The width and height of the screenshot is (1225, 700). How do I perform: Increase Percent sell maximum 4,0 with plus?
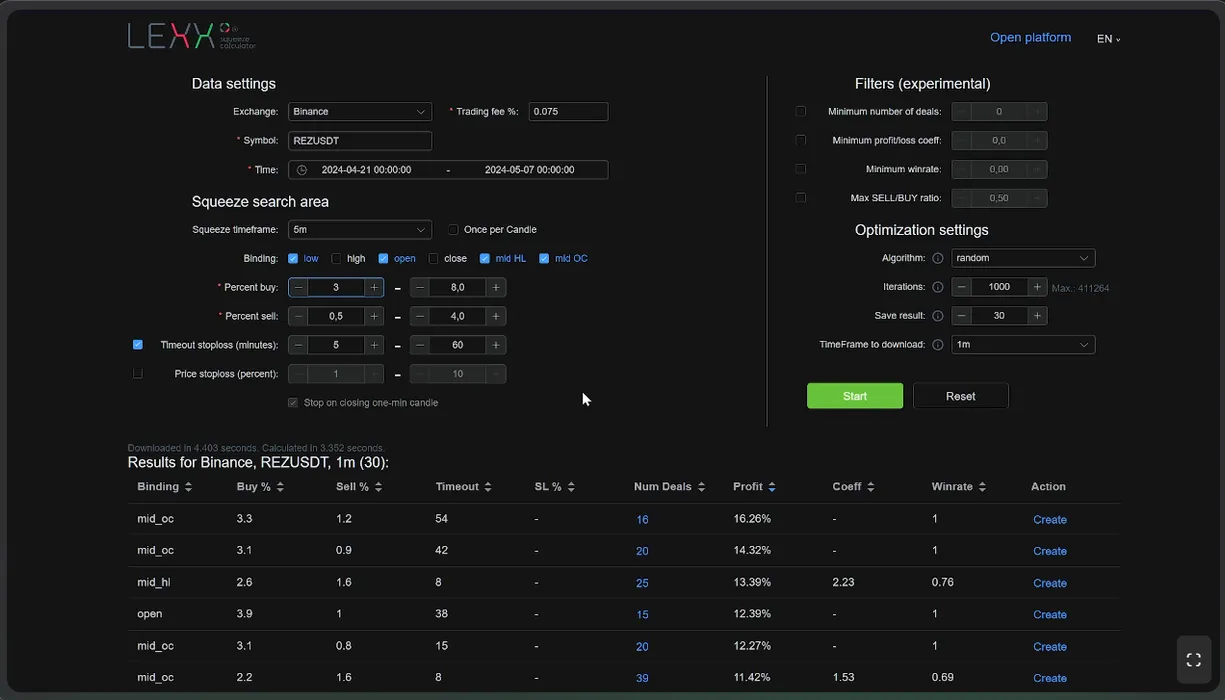pos(496,316)
